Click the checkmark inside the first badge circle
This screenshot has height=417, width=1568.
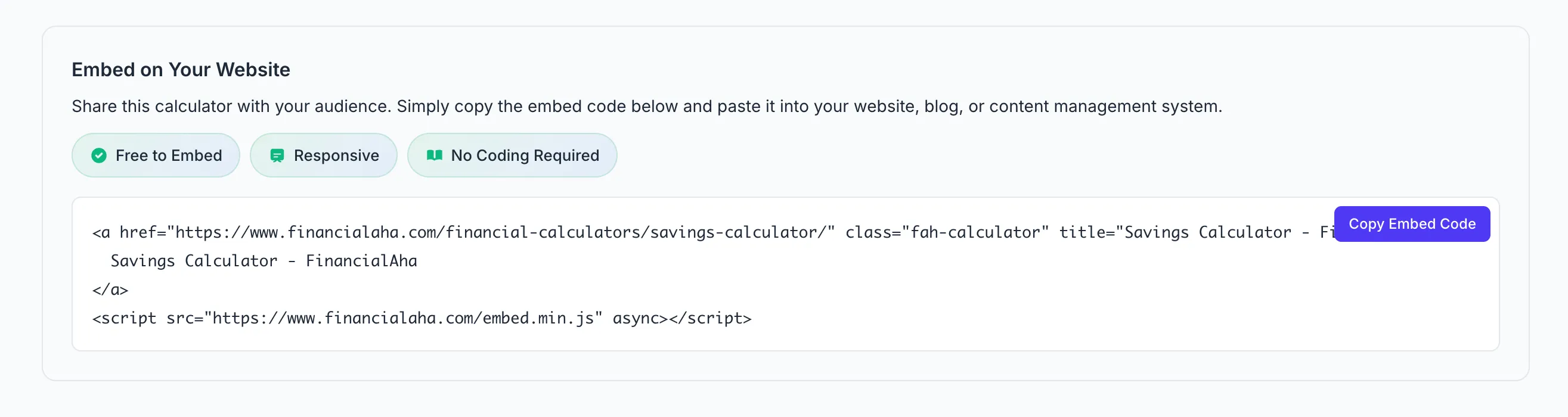click(99, 155)
